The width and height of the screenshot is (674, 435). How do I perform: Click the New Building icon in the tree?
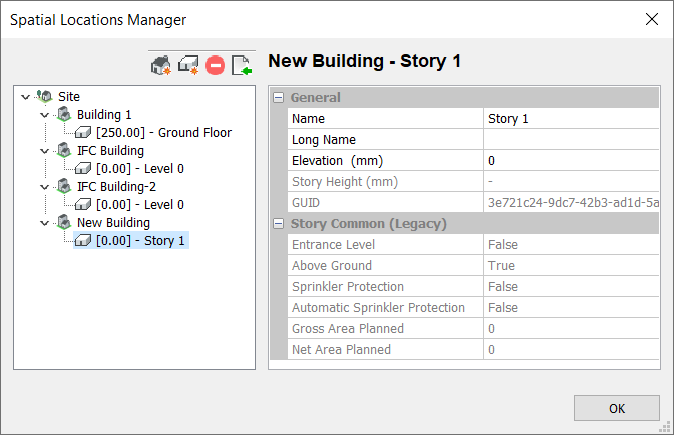click(63, 222)
